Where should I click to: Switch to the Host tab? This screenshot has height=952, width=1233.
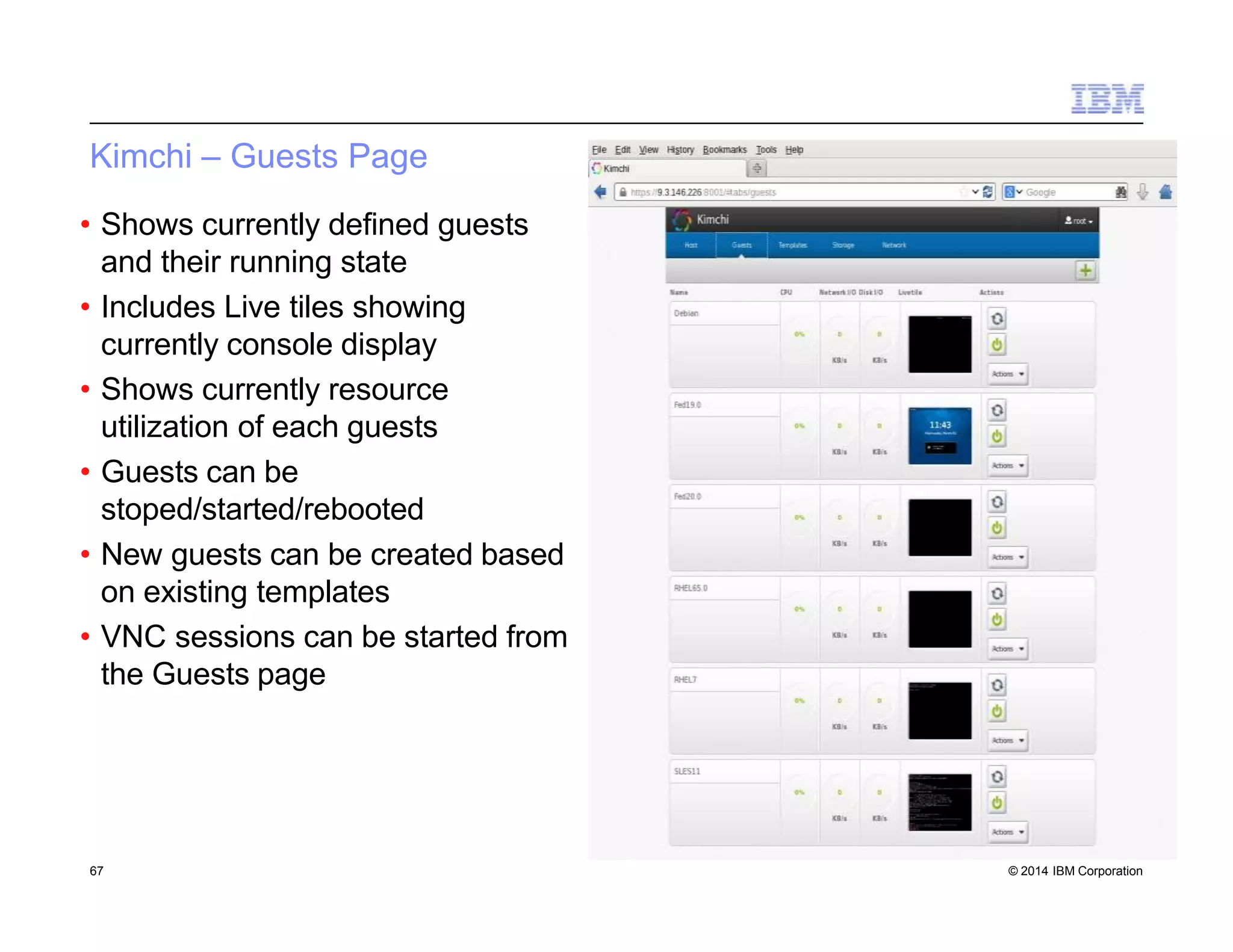(x=691, y=245)
